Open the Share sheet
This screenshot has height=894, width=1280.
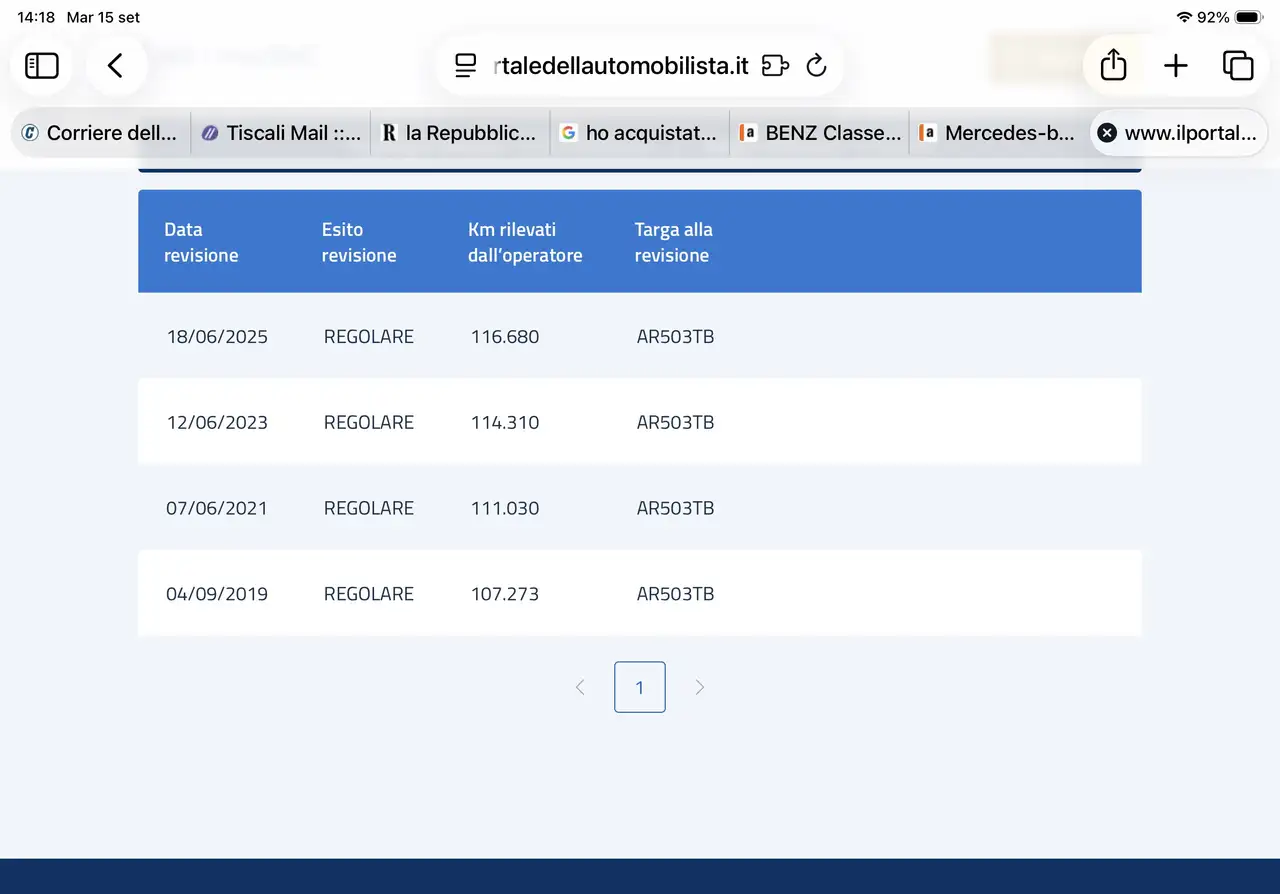(1113, 66)
